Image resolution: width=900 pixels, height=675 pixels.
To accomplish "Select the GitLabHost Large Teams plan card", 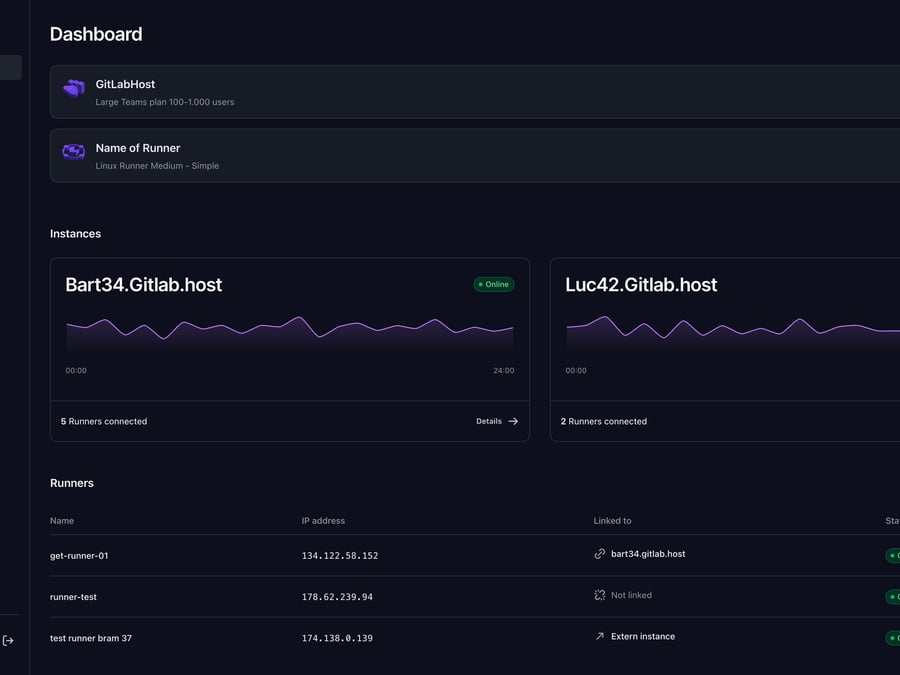I will click(470, 92).
